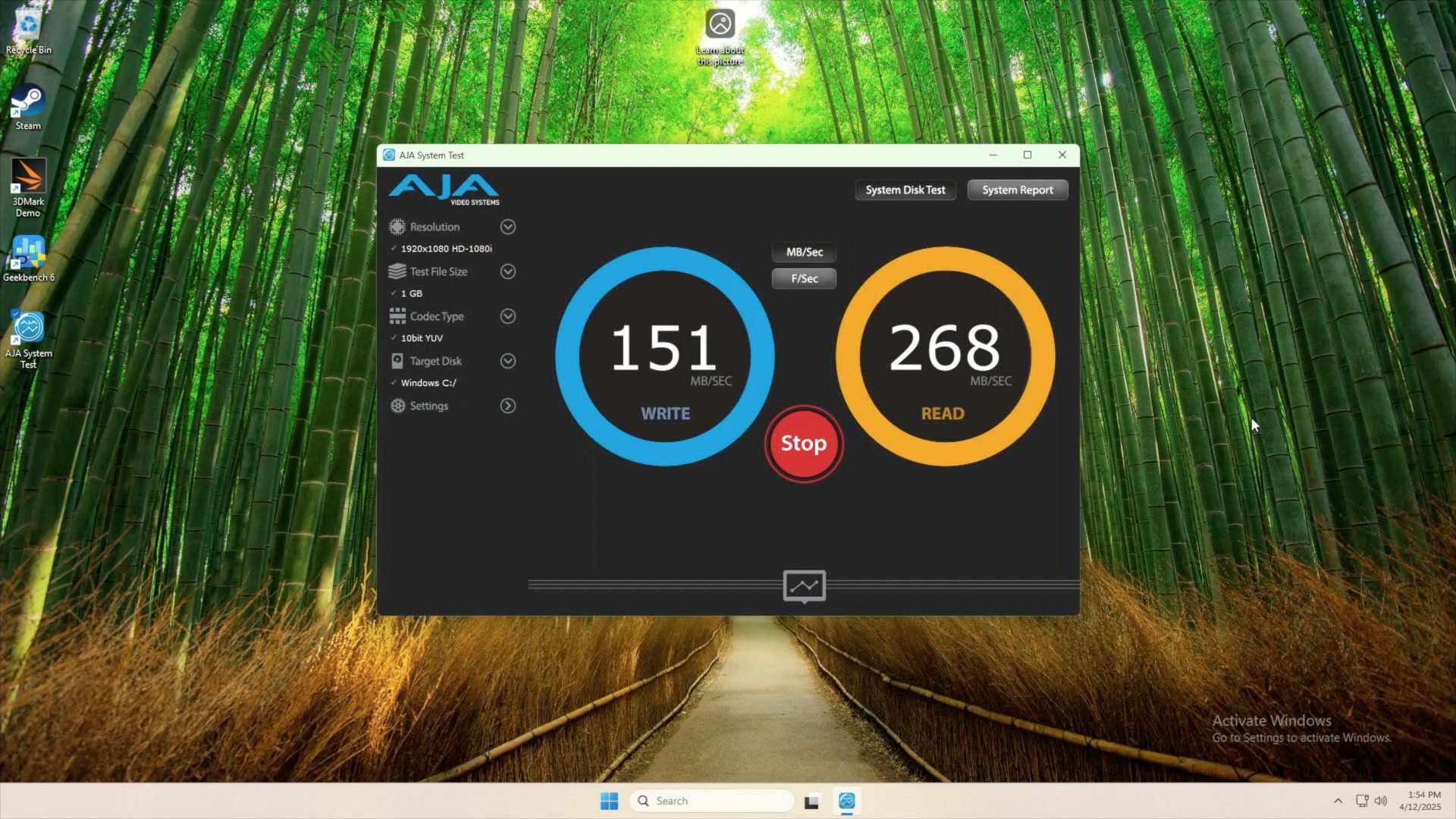Viewport: 1456px width, 819px height.
Task: Click the Resolution chip icon
Action: (x=397, y=227)
